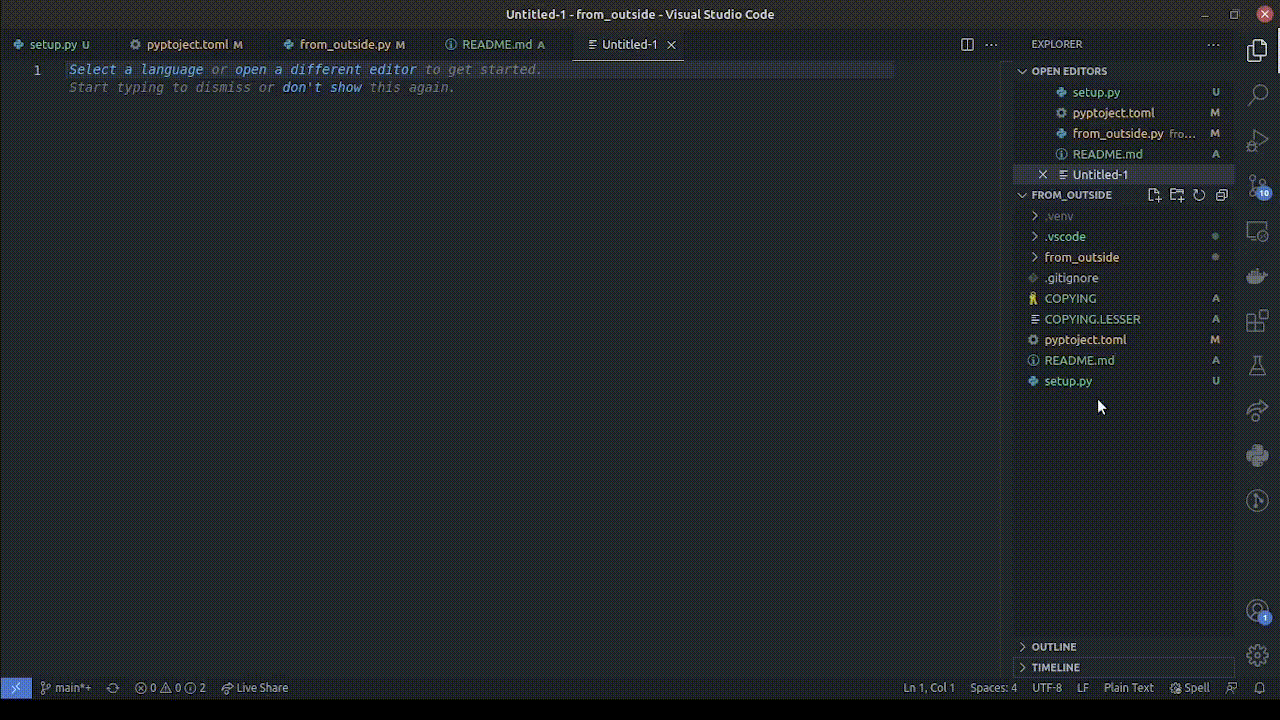Switch to the setup.py tab
1280x720 pixels.
(x=52, y=45)
